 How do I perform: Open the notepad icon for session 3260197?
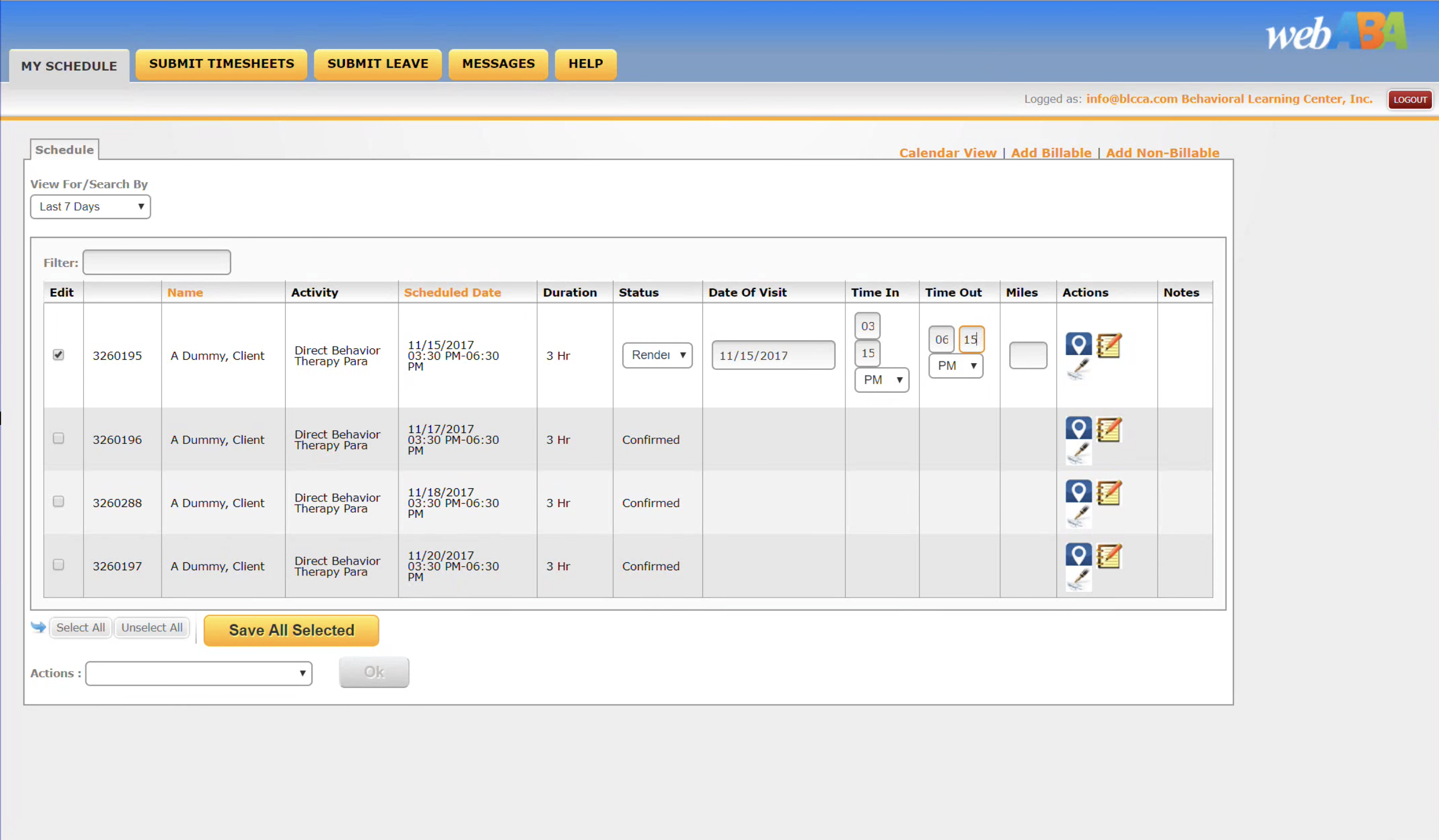1109,556
